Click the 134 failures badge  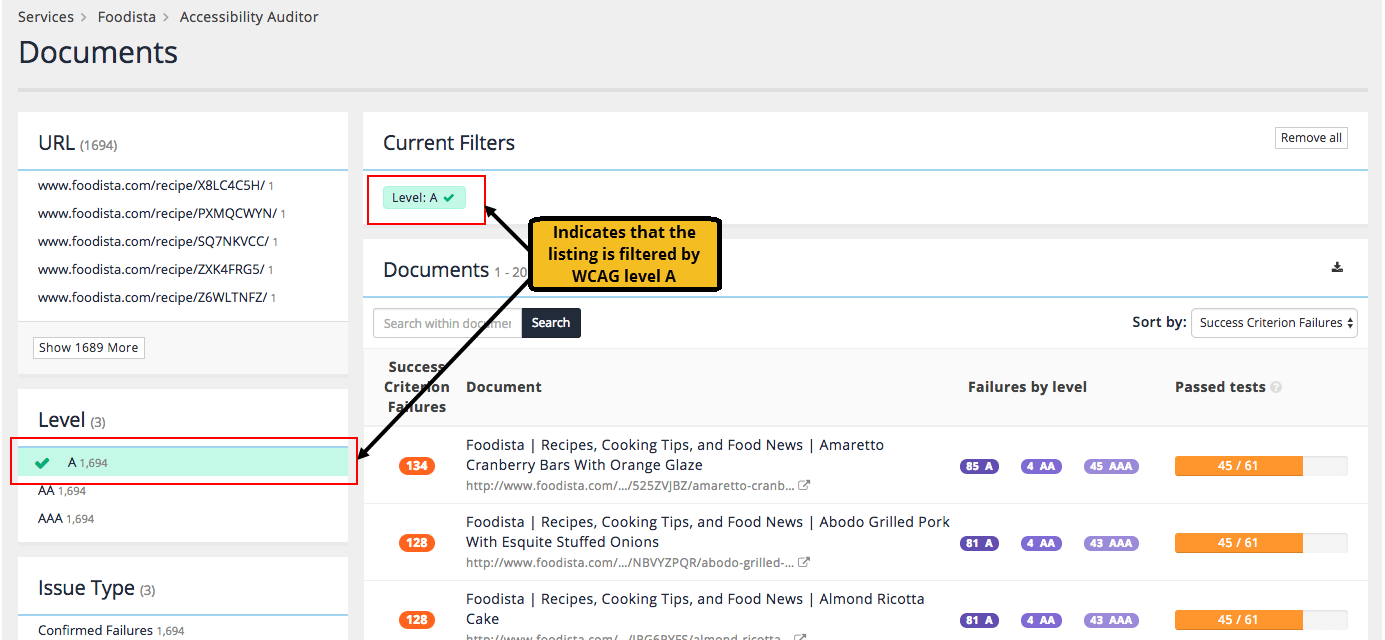click(x=417, y=466)
